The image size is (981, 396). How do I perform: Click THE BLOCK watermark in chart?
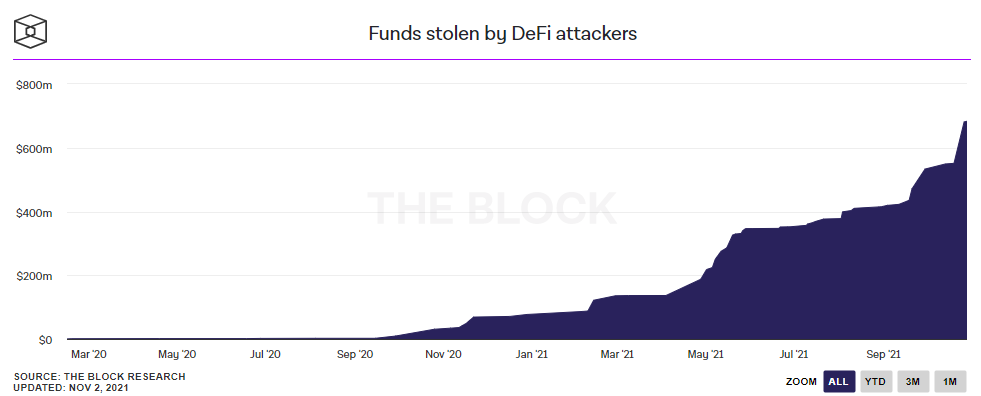[492, 208]
